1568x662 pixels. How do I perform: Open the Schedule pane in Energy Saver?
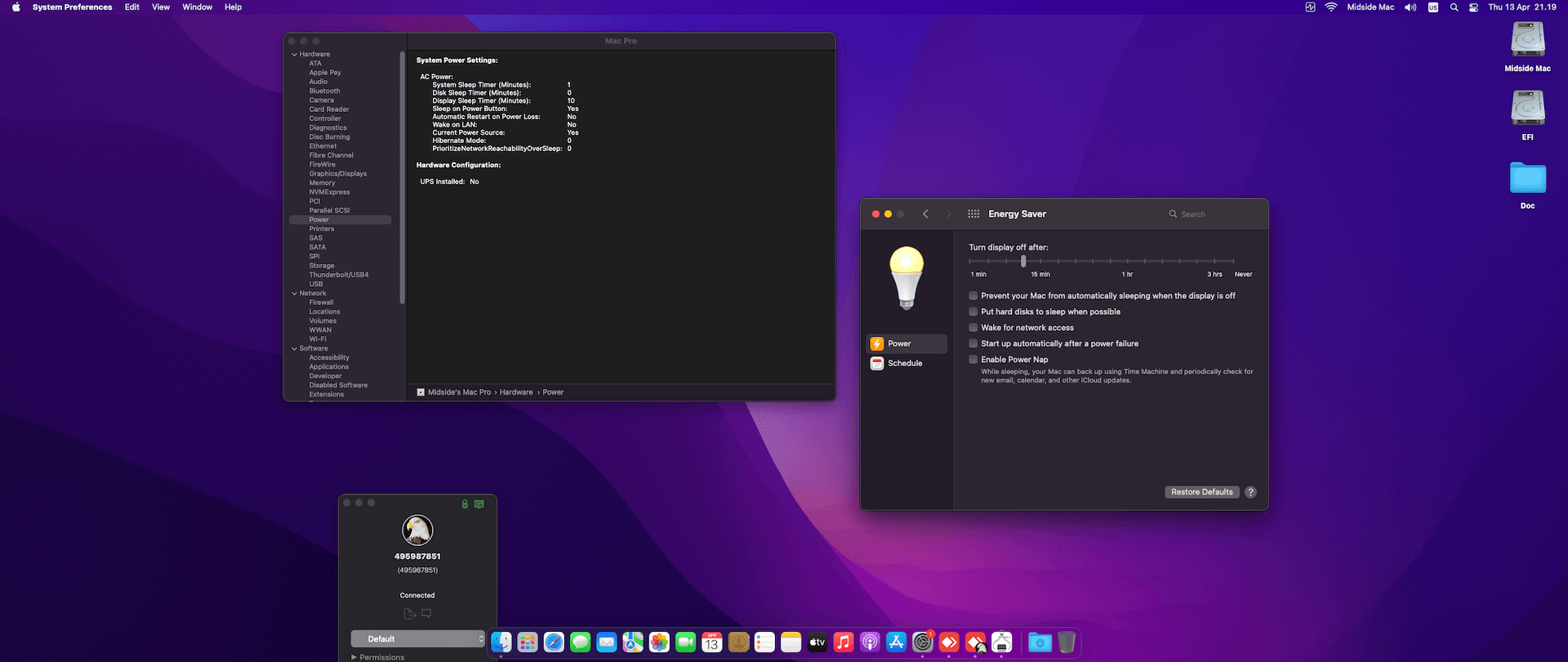click(906, 364)
